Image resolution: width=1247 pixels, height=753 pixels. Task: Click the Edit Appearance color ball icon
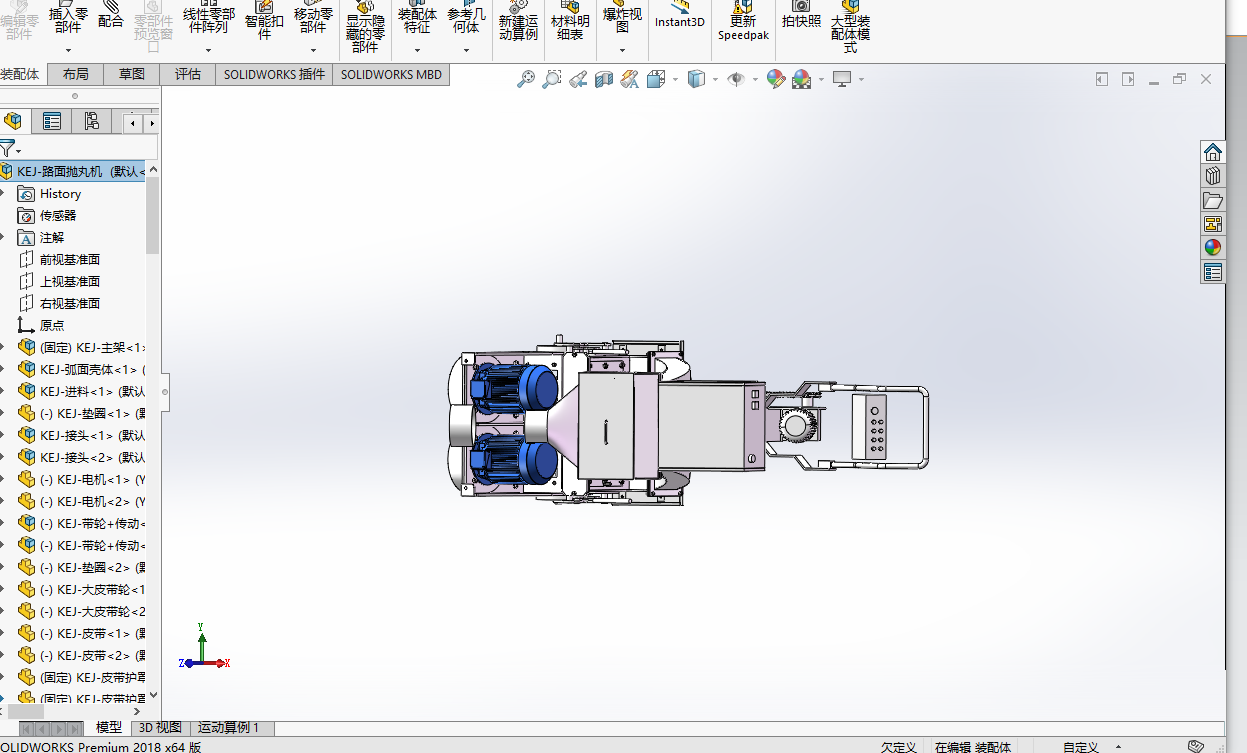(x=776, y=79)
